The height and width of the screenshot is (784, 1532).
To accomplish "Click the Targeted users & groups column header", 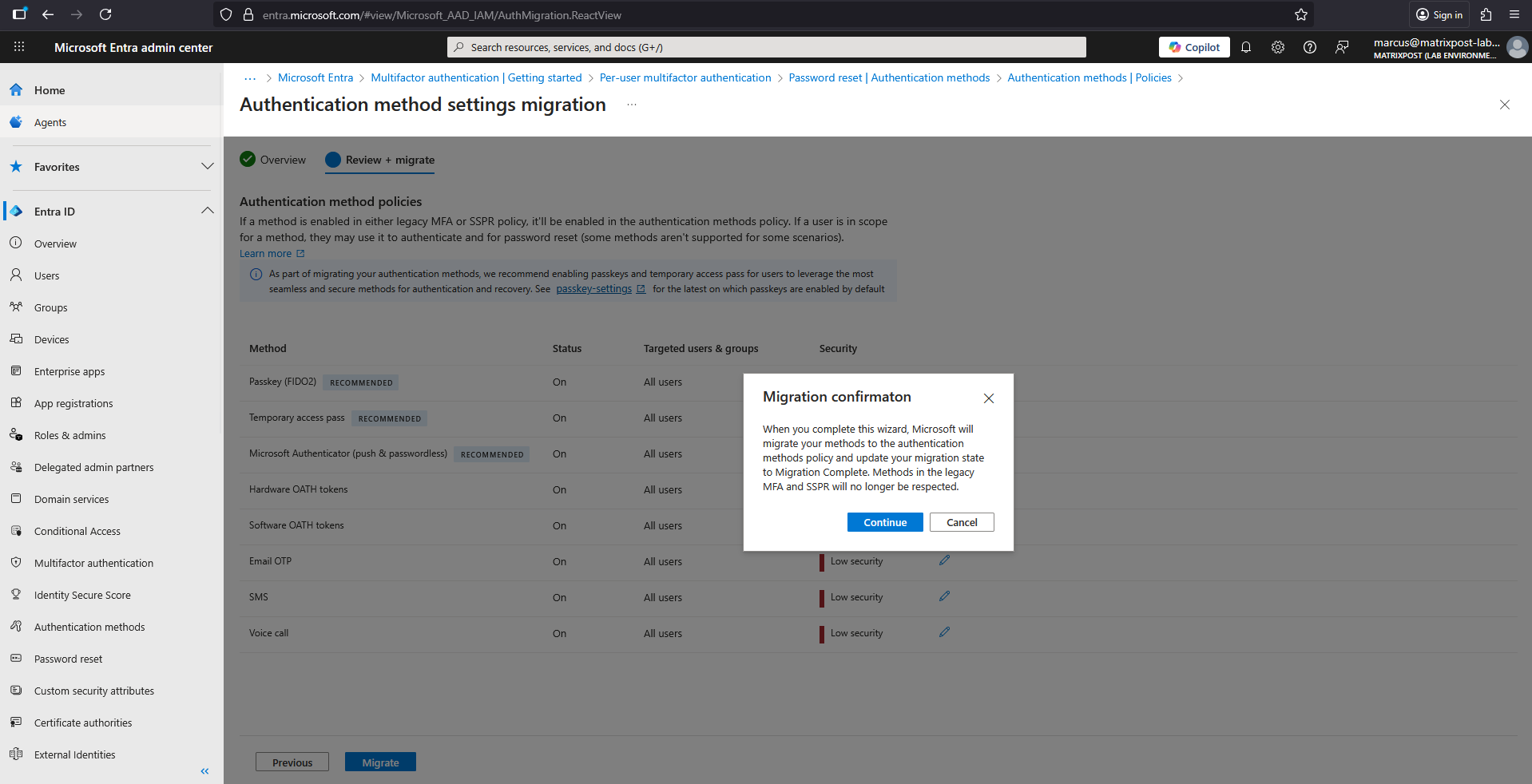I will click(x=701, y=348).
